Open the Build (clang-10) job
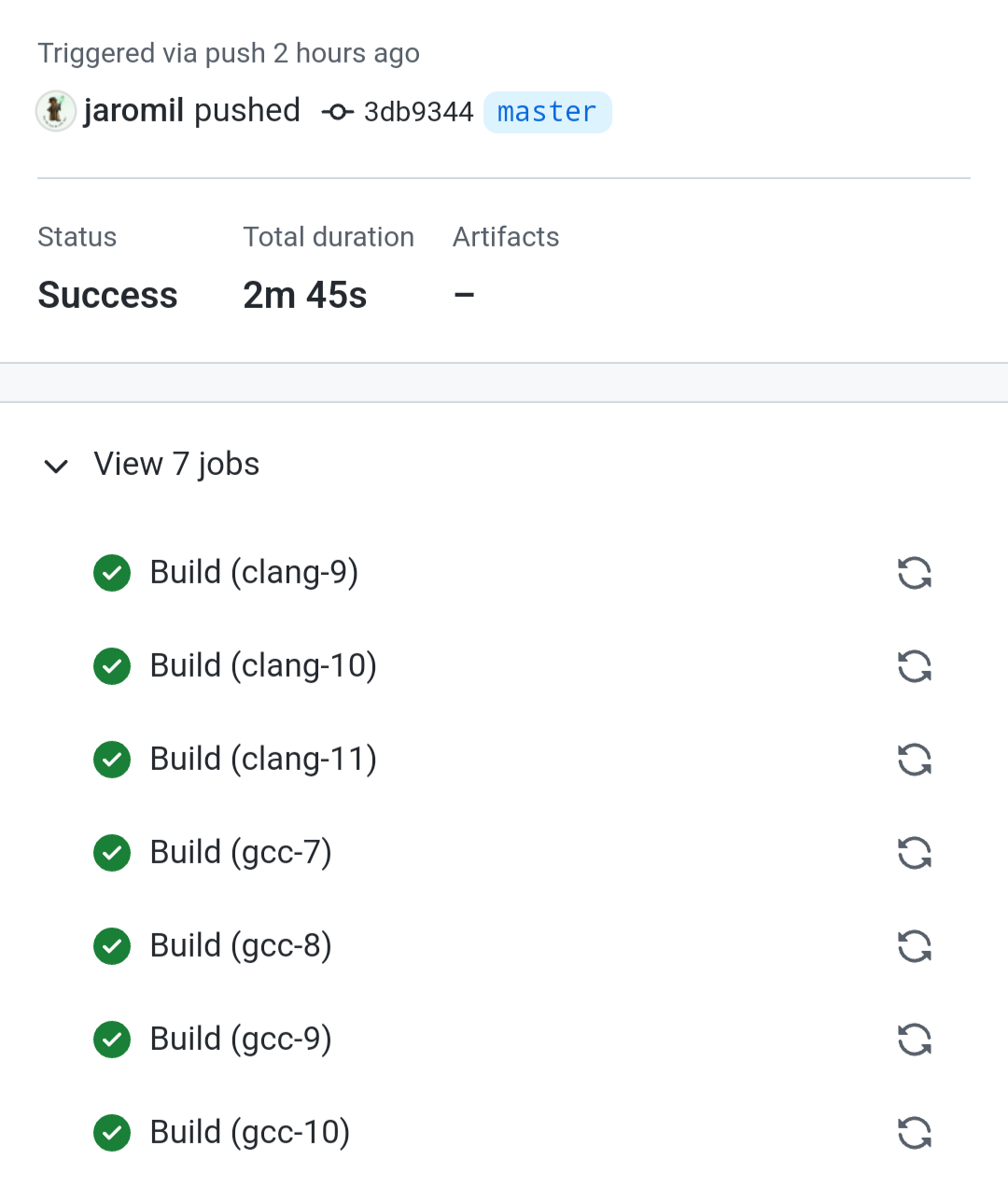This screenshot has width=1008, height=1202. 263,666
